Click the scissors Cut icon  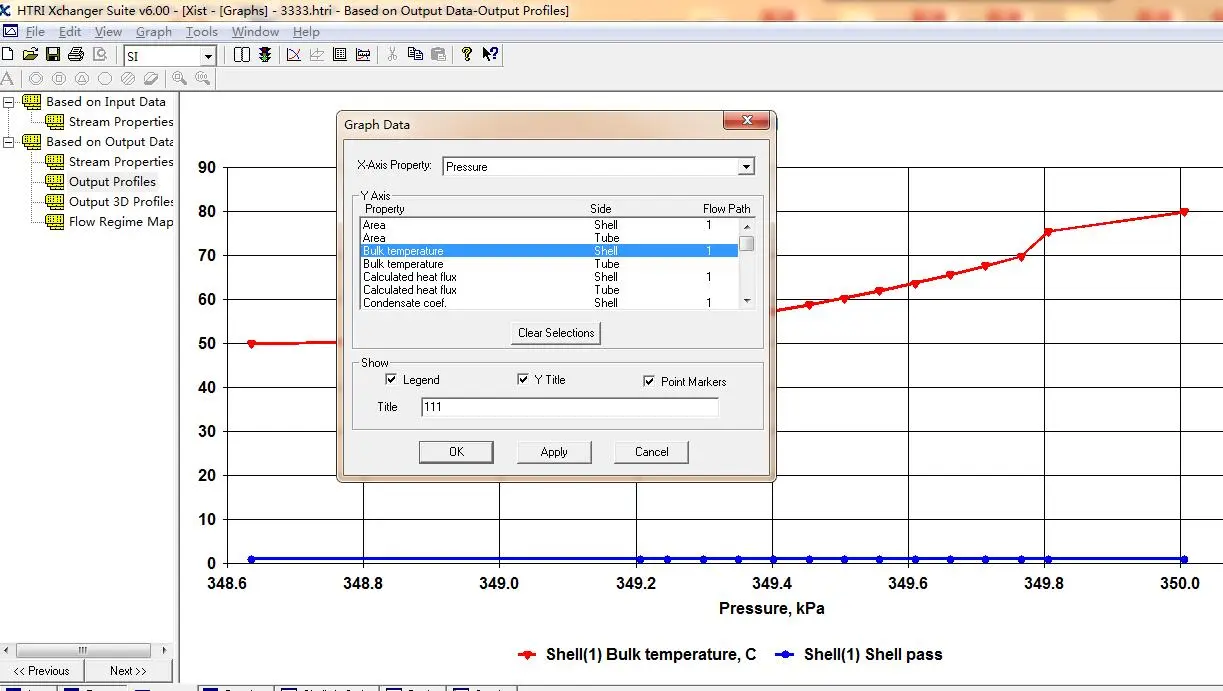[x=392, y=54]
